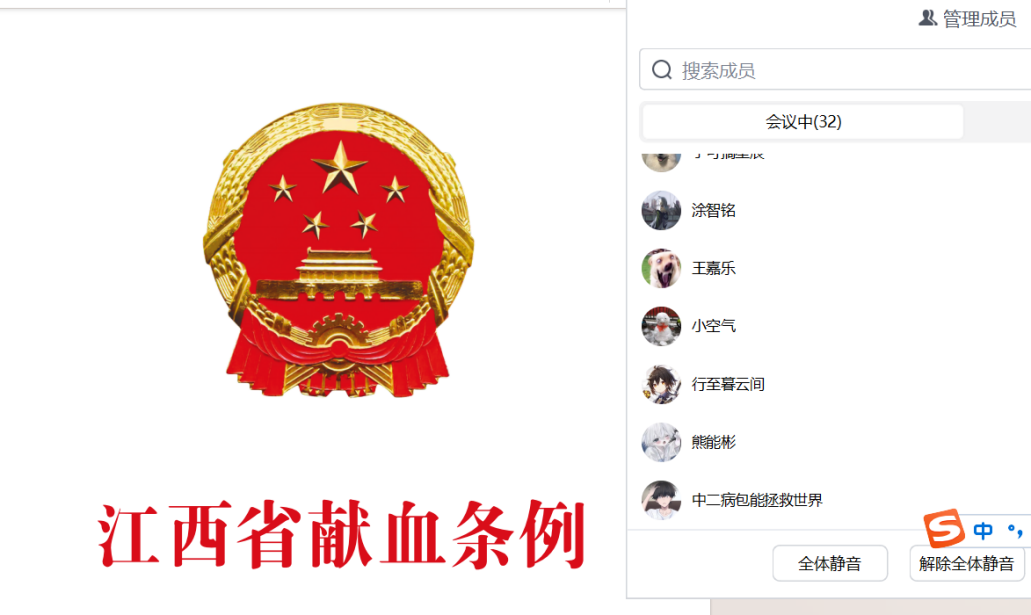Mute everyone with 全体静音 button
The width and height of the screenshot is (1031, 615).
pyautogui.click(x=830, y=563)
